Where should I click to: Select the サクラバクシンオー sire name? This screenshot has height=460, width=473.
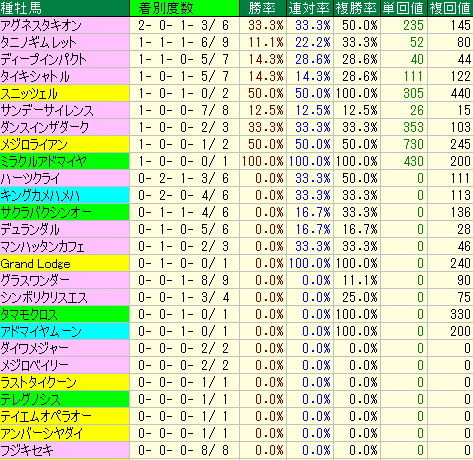tap(46, 212)
